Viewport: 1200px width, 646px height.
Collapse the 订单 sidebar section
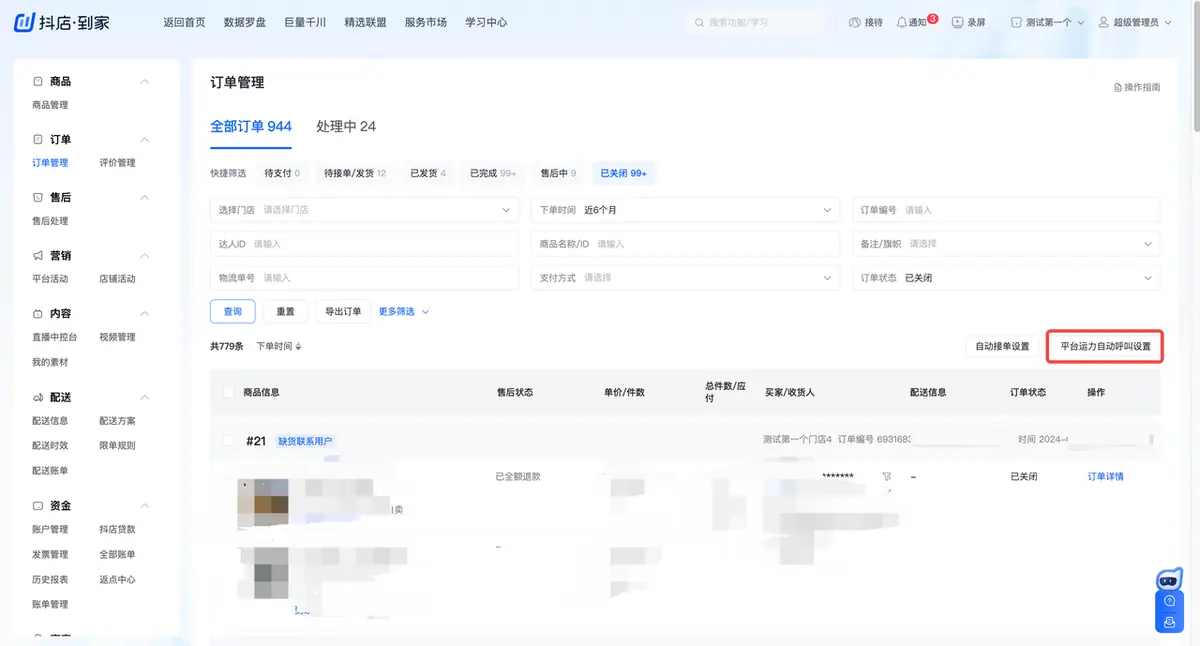[144, 139]
